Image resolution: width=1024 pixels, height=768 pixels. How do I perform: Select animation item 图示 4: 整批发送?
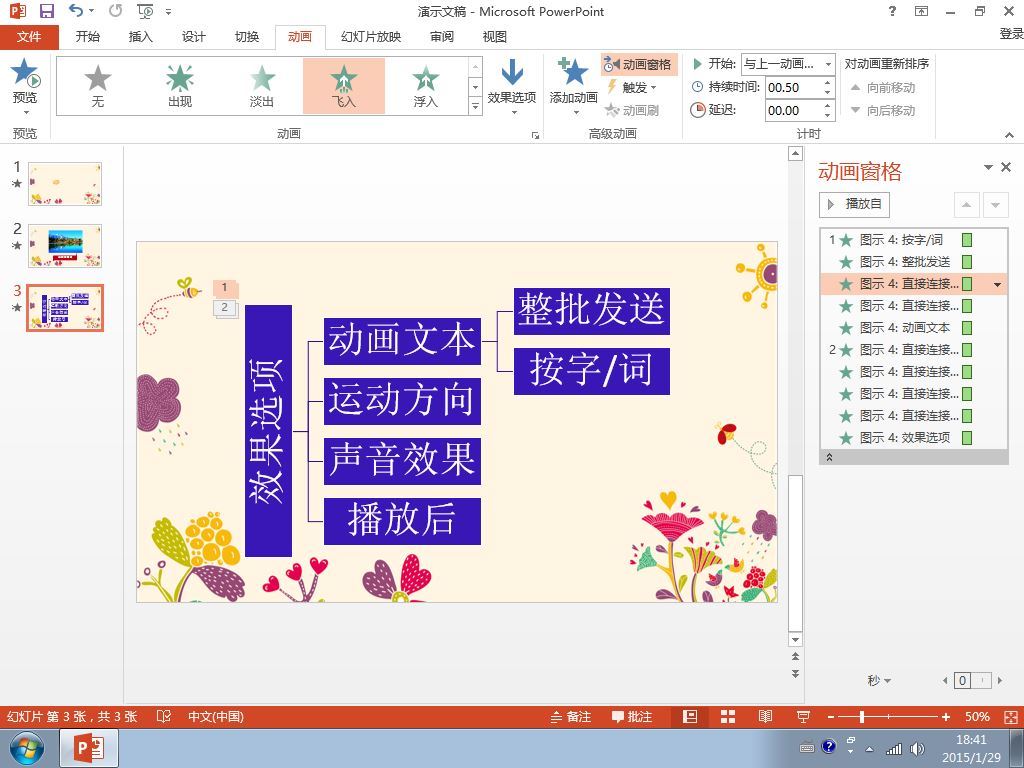pyautogui.click(x=914, y=263)
